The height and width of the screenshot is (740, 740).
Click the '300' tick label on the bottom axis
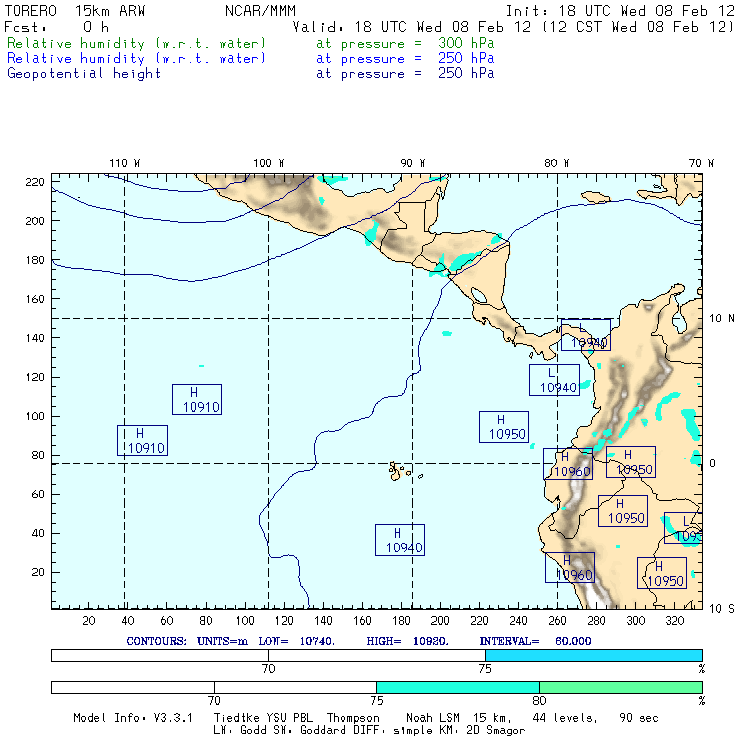tap(635, 621)
